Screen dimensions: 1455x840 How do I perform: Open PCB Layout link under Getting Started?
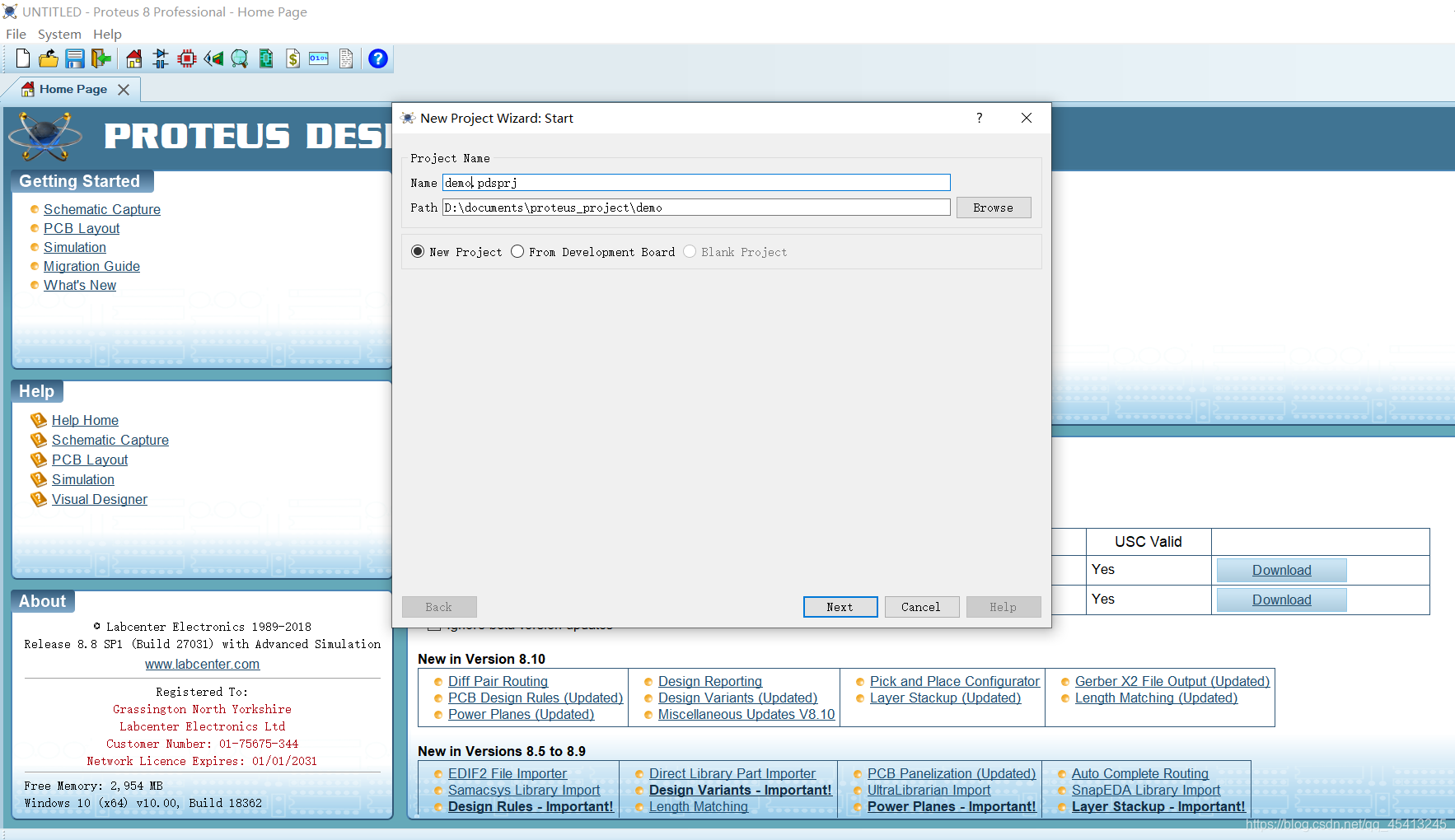coord(82,228)
